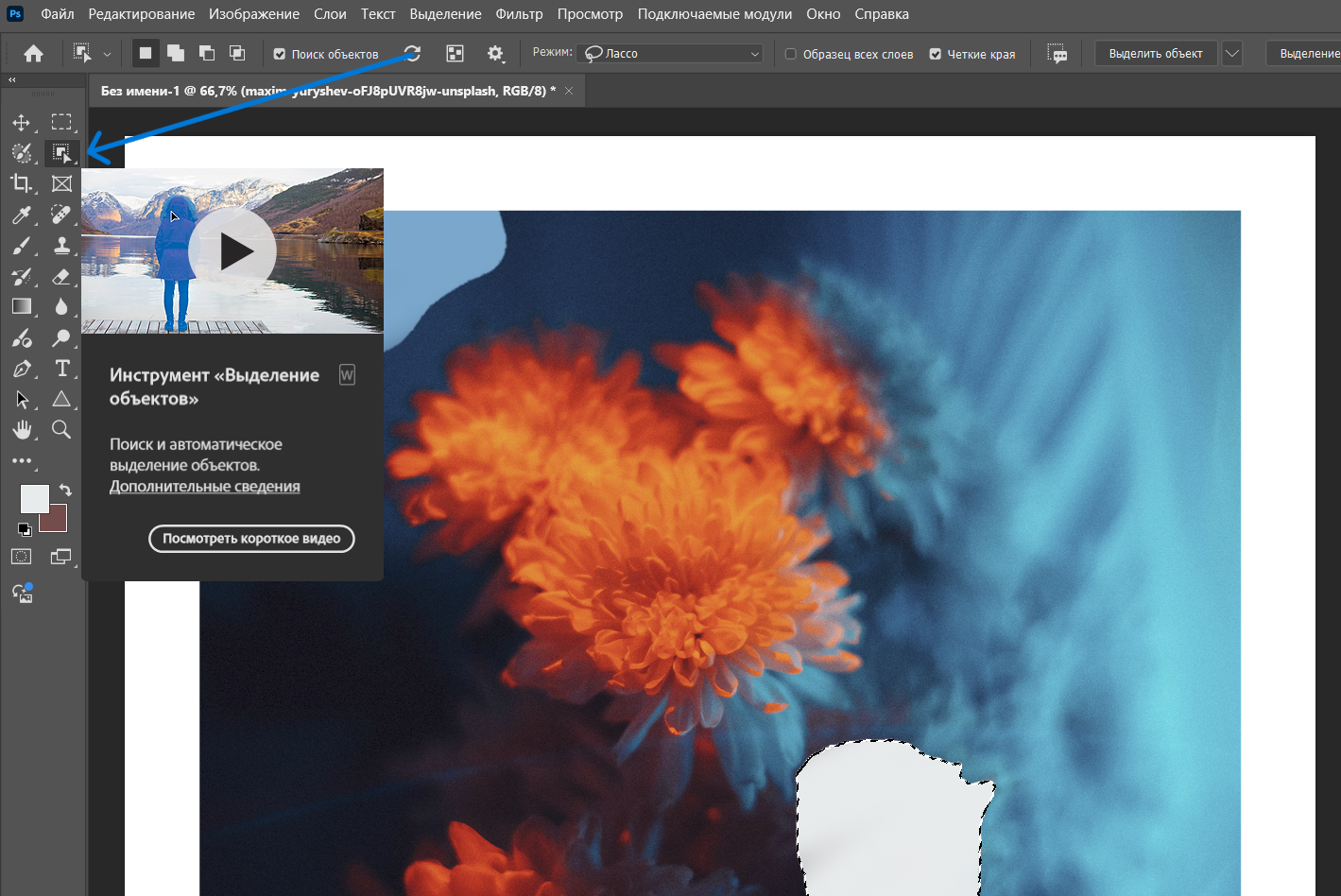
Task: Select the Eraser tool
Action: [x=61, y=277]
